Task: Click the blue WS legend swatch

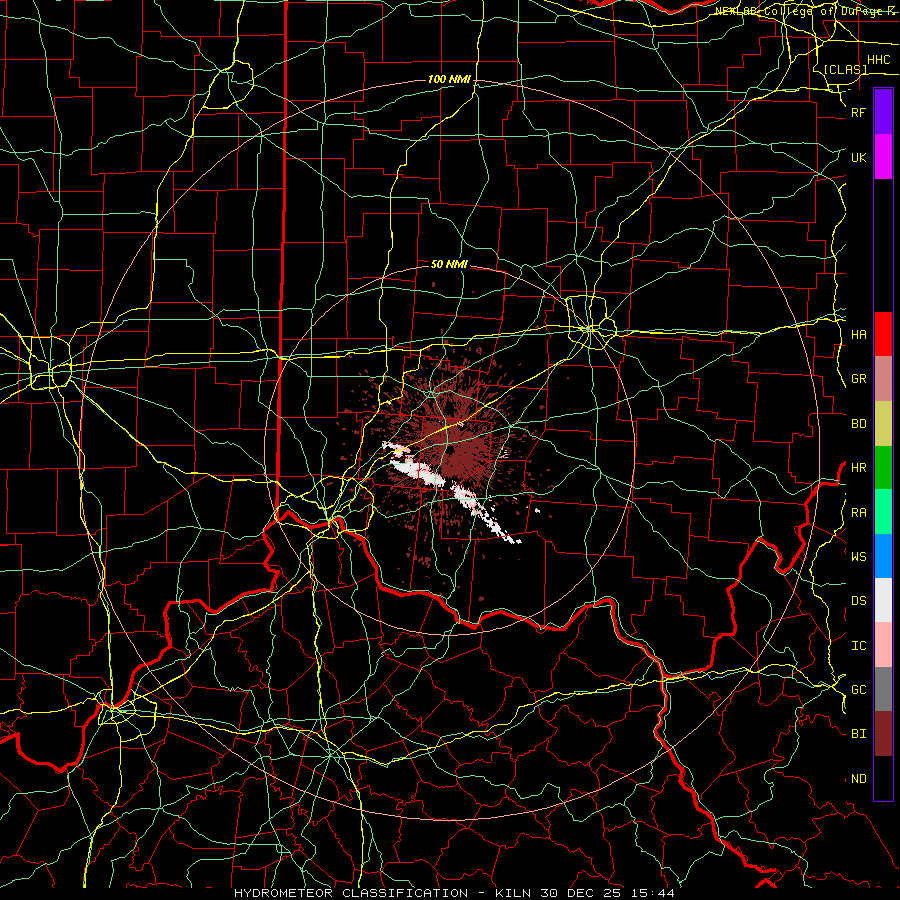Action: click(x=883, y=556)
